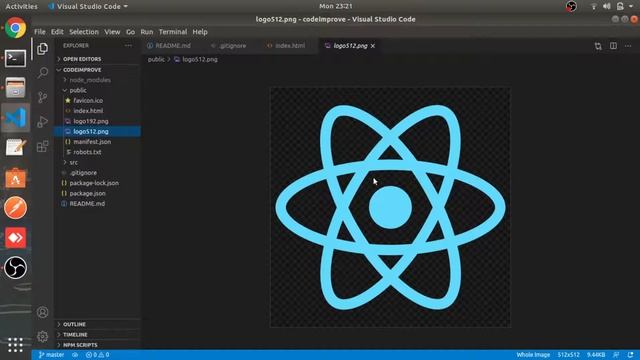This screenshot has height=360, width=640.
Task: Show the applications grid in the dock
Action: (16, 344)
